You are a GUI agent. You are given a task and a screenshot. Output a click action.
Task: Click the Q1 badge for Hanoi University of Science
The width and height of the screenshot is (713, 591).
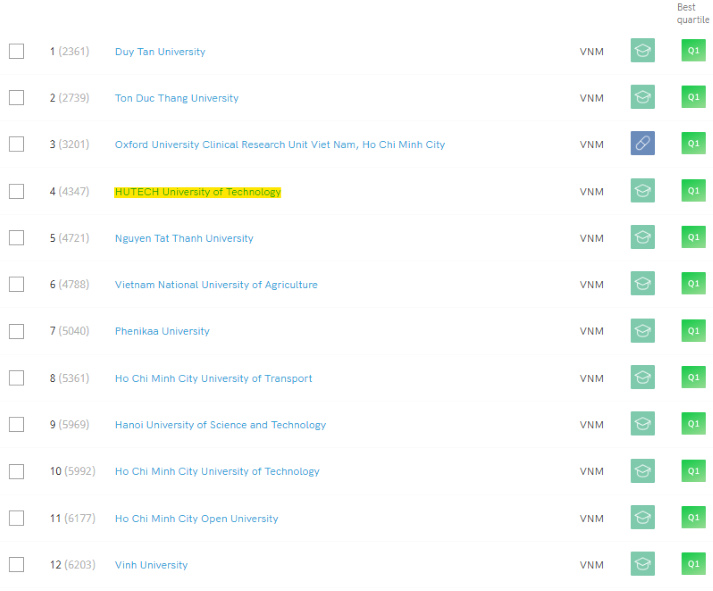[692, 424]
